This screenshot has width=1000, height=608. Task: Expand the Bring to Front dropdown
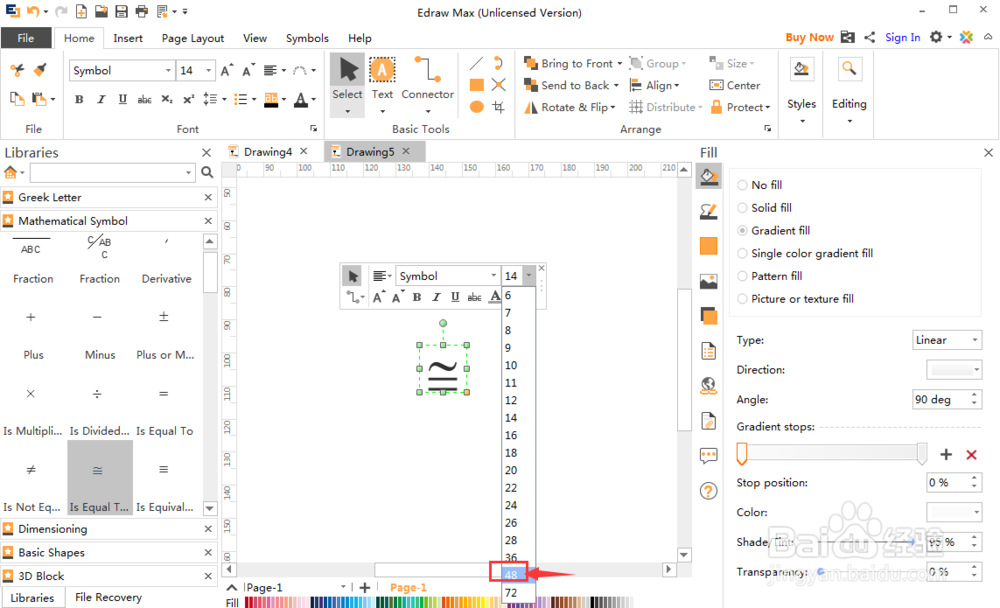click(x=619, y=63)
